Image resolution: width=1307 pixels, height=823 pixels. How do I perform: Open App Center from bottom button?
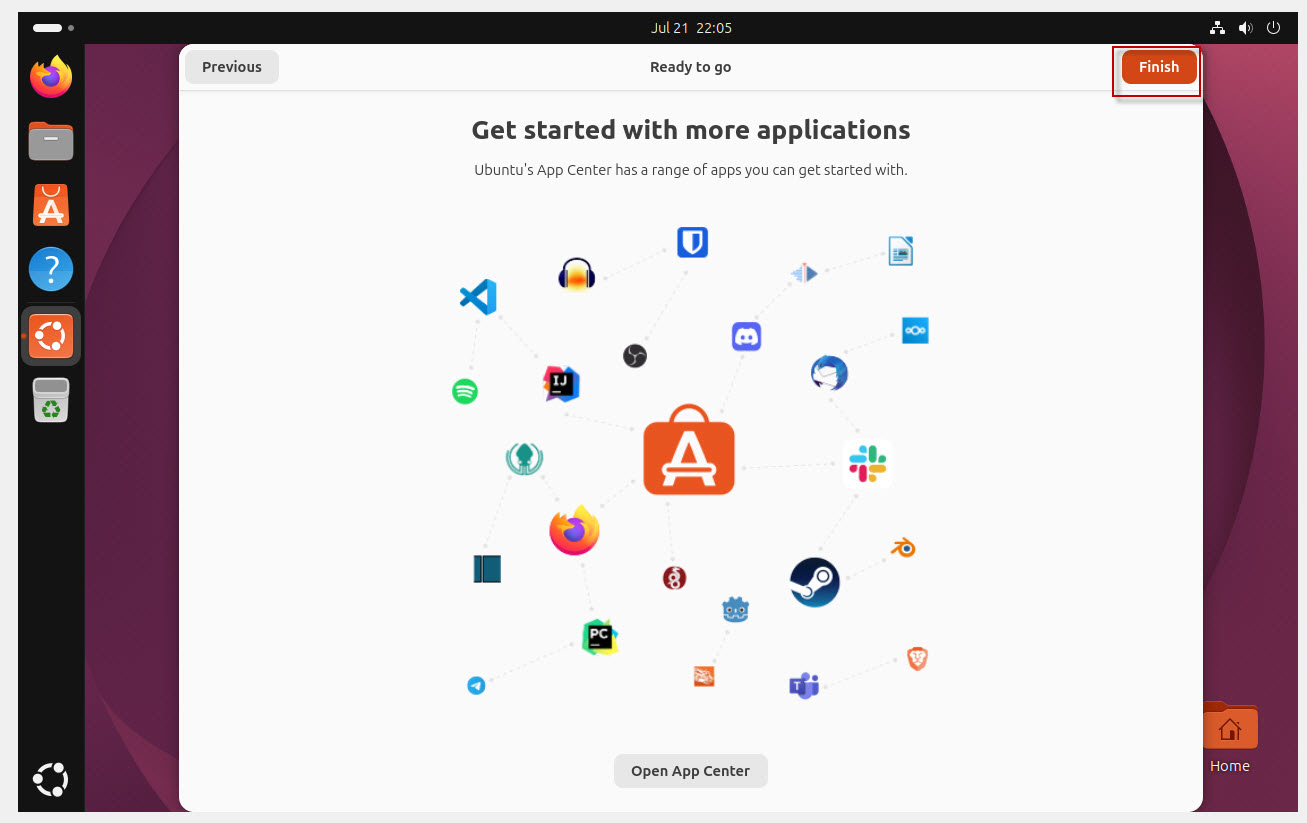pos(690,771)
